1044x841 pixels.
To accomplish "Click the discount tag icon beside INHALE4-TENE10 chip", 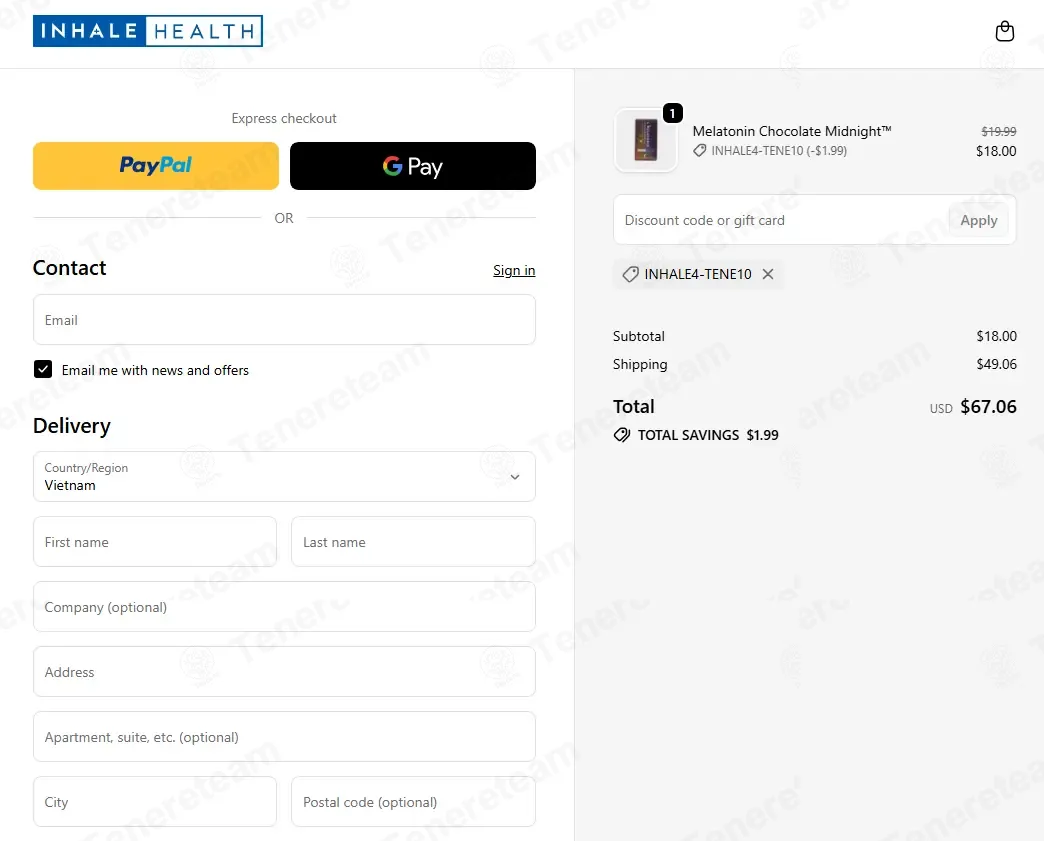I will point(630,274).
